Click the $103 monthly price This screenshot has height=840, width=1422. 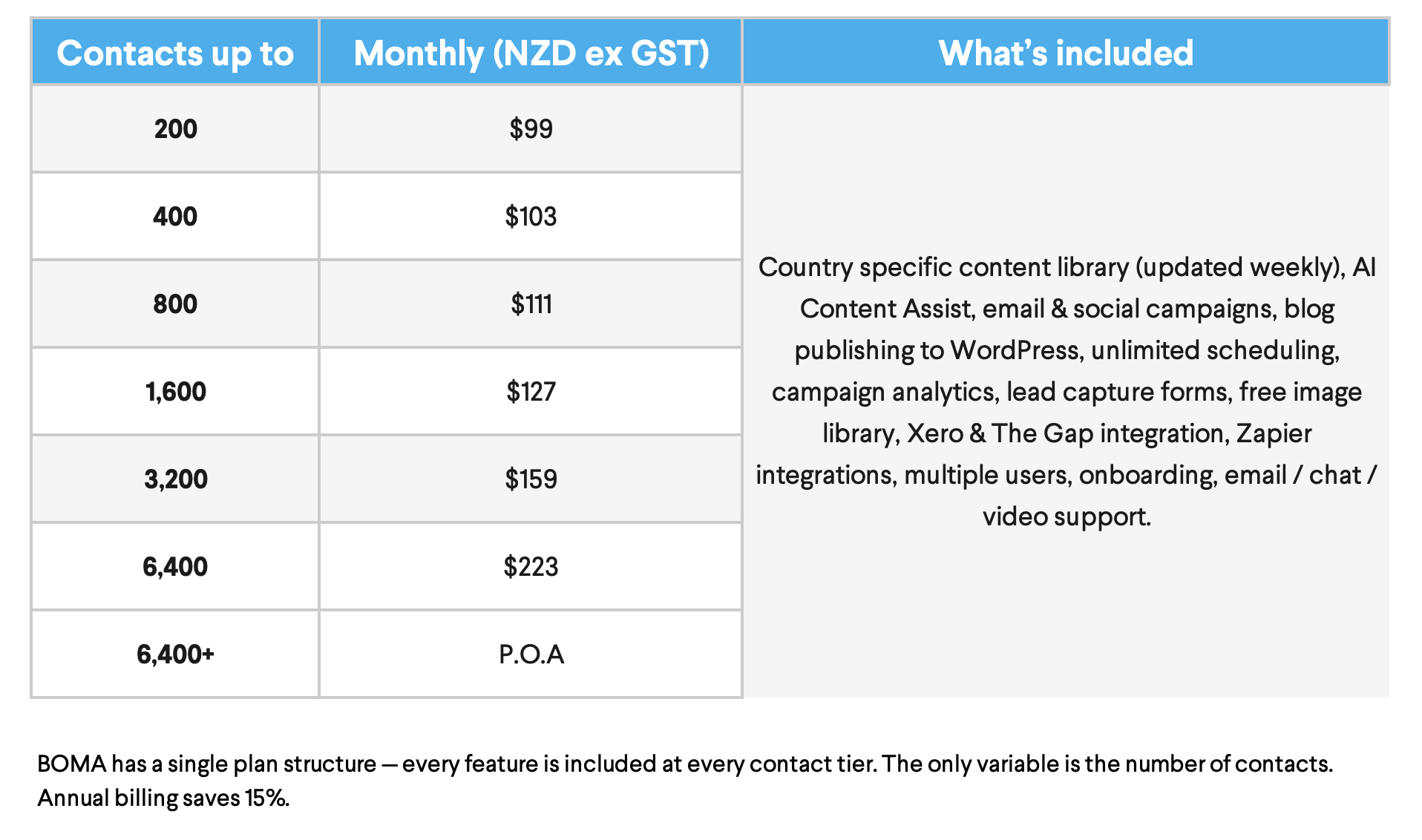pyautogui.click(x=531, y=217)
